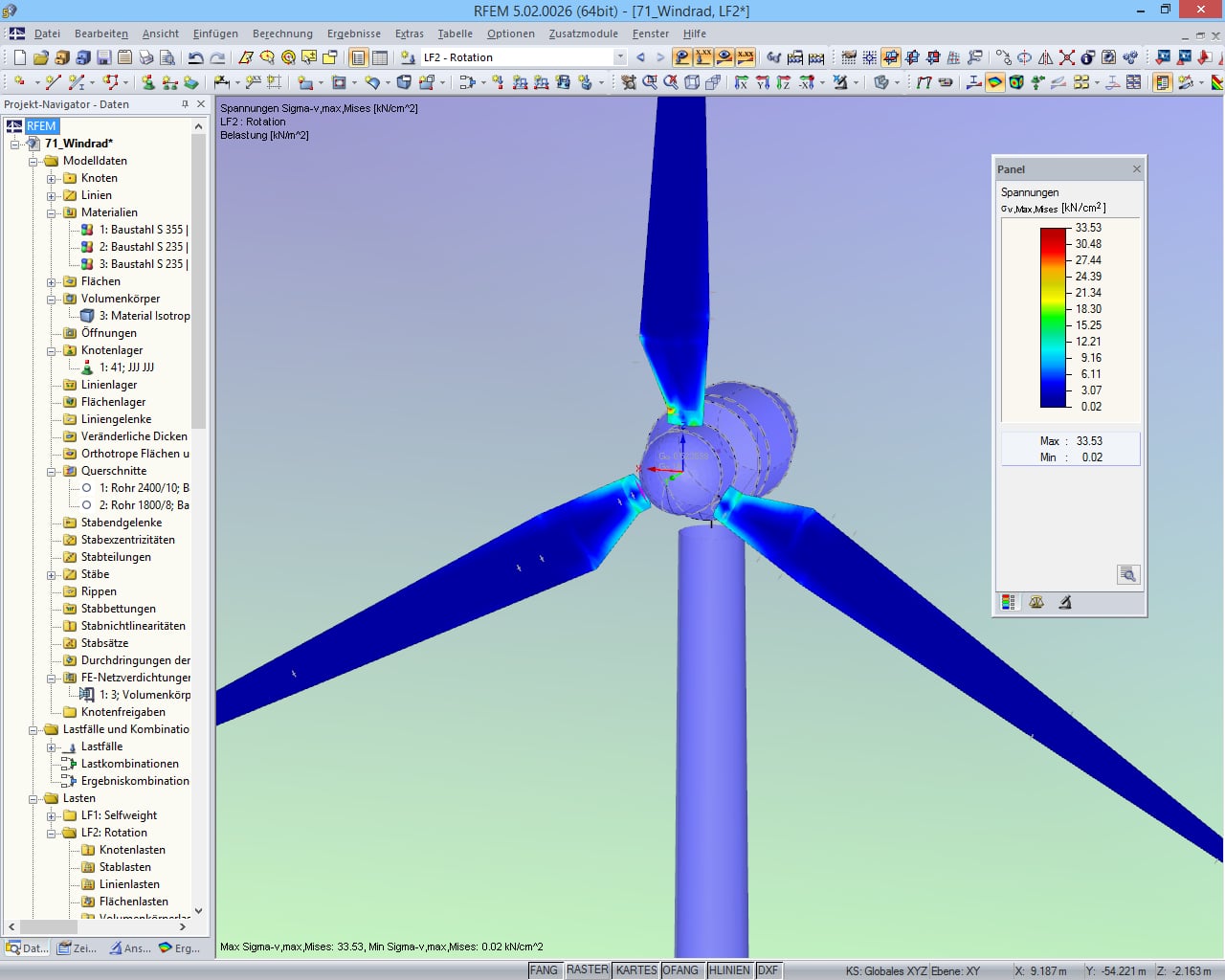Viewport: 1225px width, 980px height.
Task: Collapse the Modelldaten folder in navigator
Action: pos(33,161)
